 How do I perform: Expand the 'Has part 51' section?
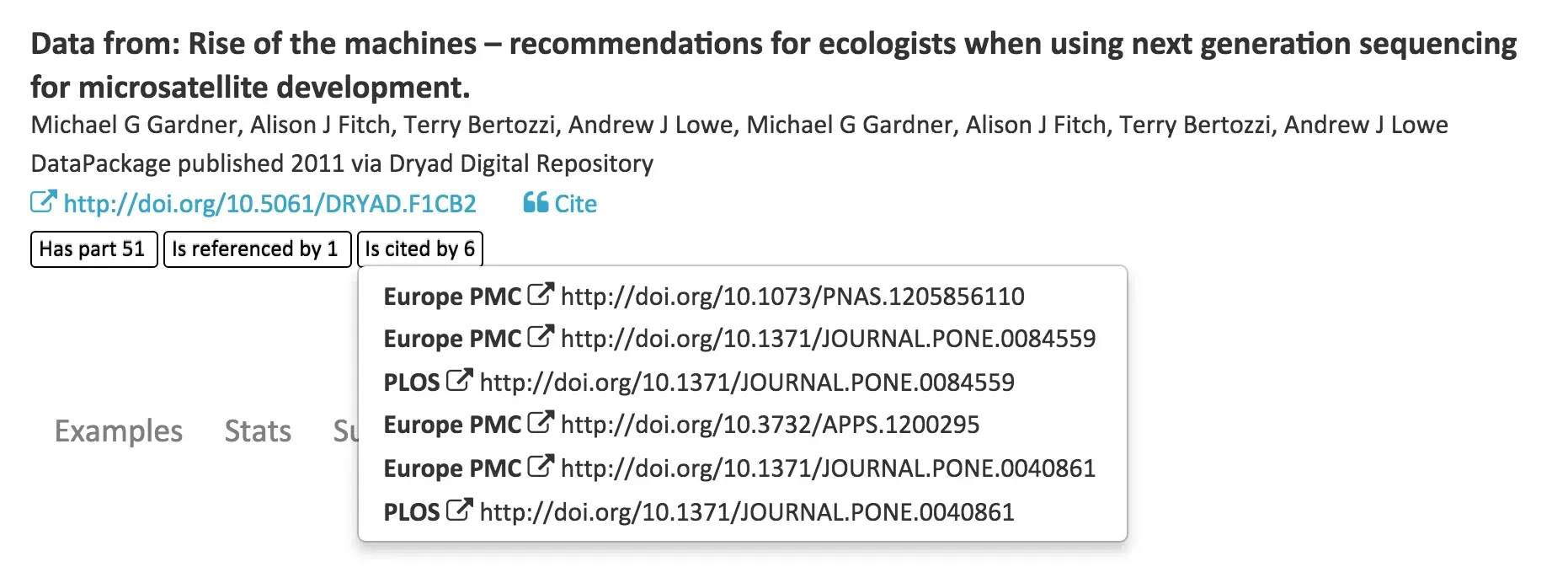click(93, 249)
